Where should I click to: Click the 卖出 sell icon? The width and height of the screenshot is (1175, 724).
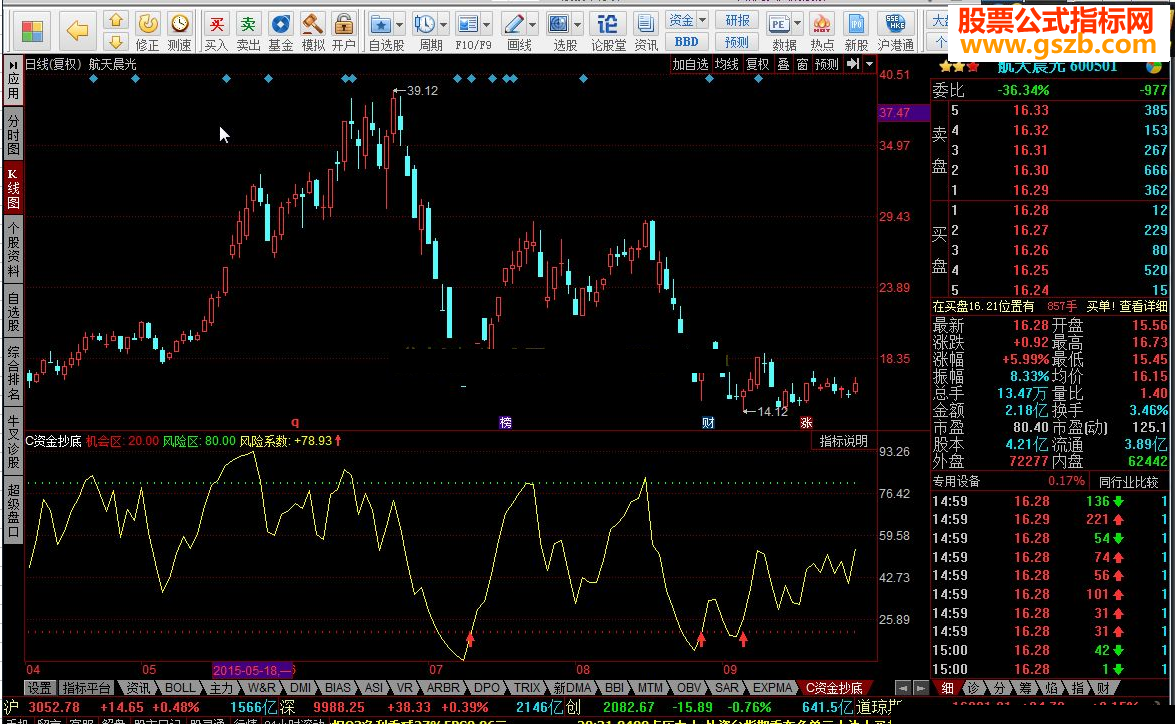[248, 31]
